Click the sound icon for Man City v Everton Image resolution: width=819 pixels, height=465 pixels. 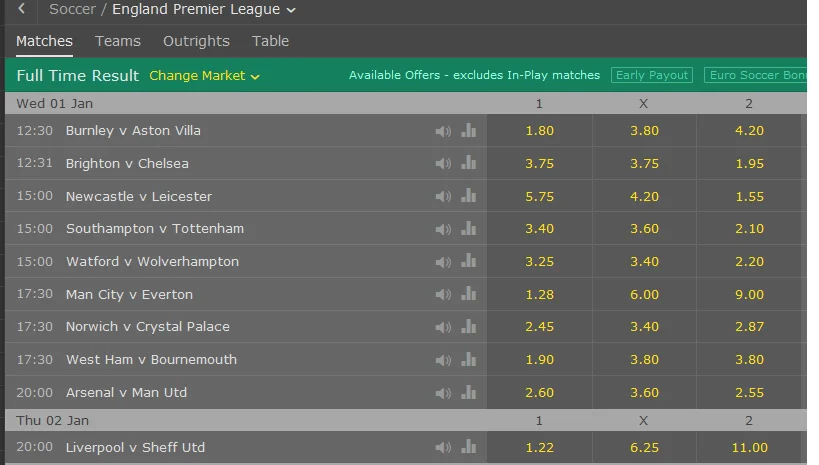(443, 294)
